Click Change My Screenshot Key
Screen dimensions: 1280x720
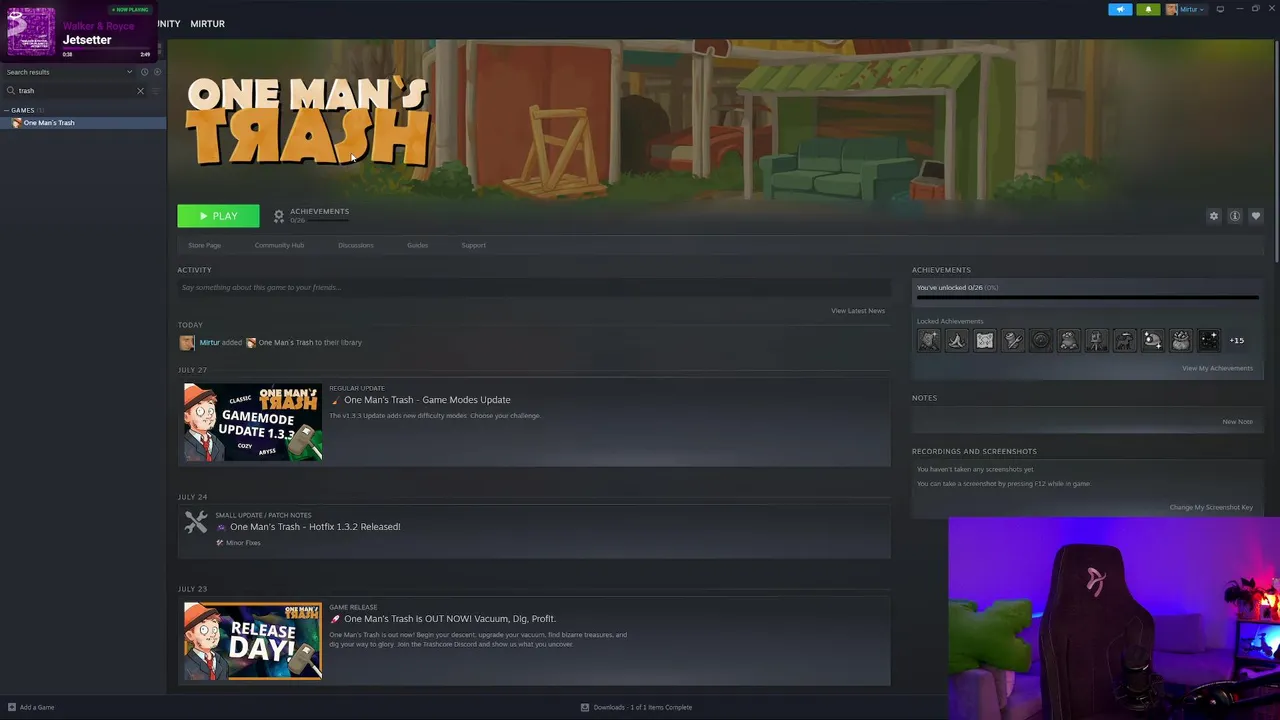[1211, 507]
